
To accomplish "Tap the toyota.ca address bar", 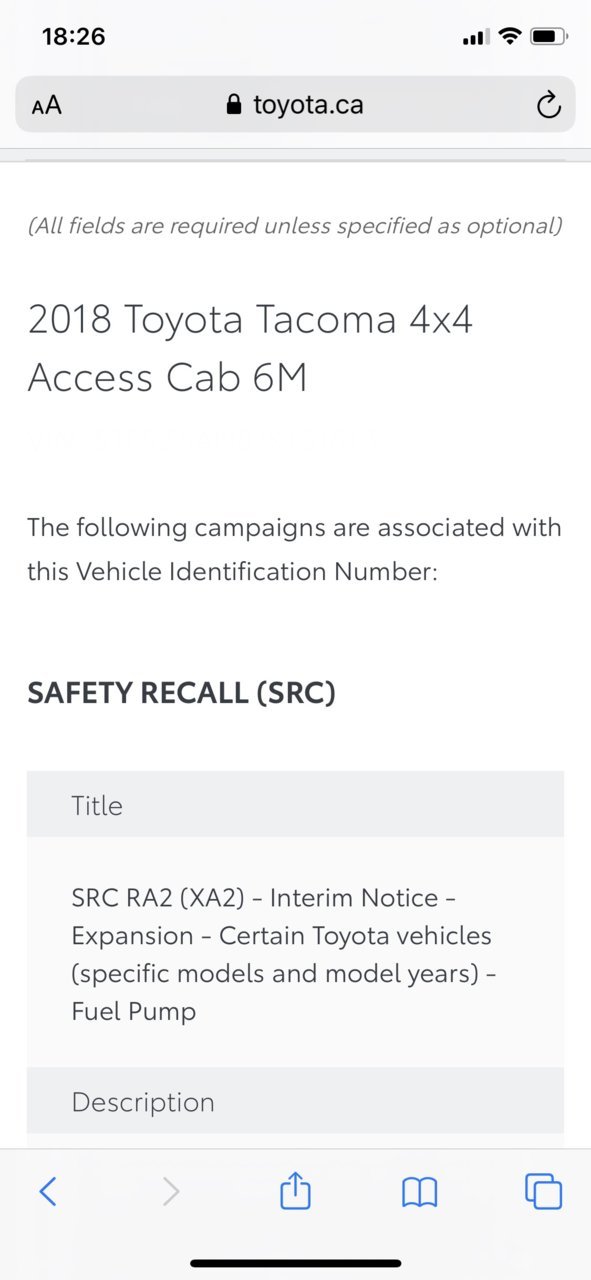I will (295, 104).
